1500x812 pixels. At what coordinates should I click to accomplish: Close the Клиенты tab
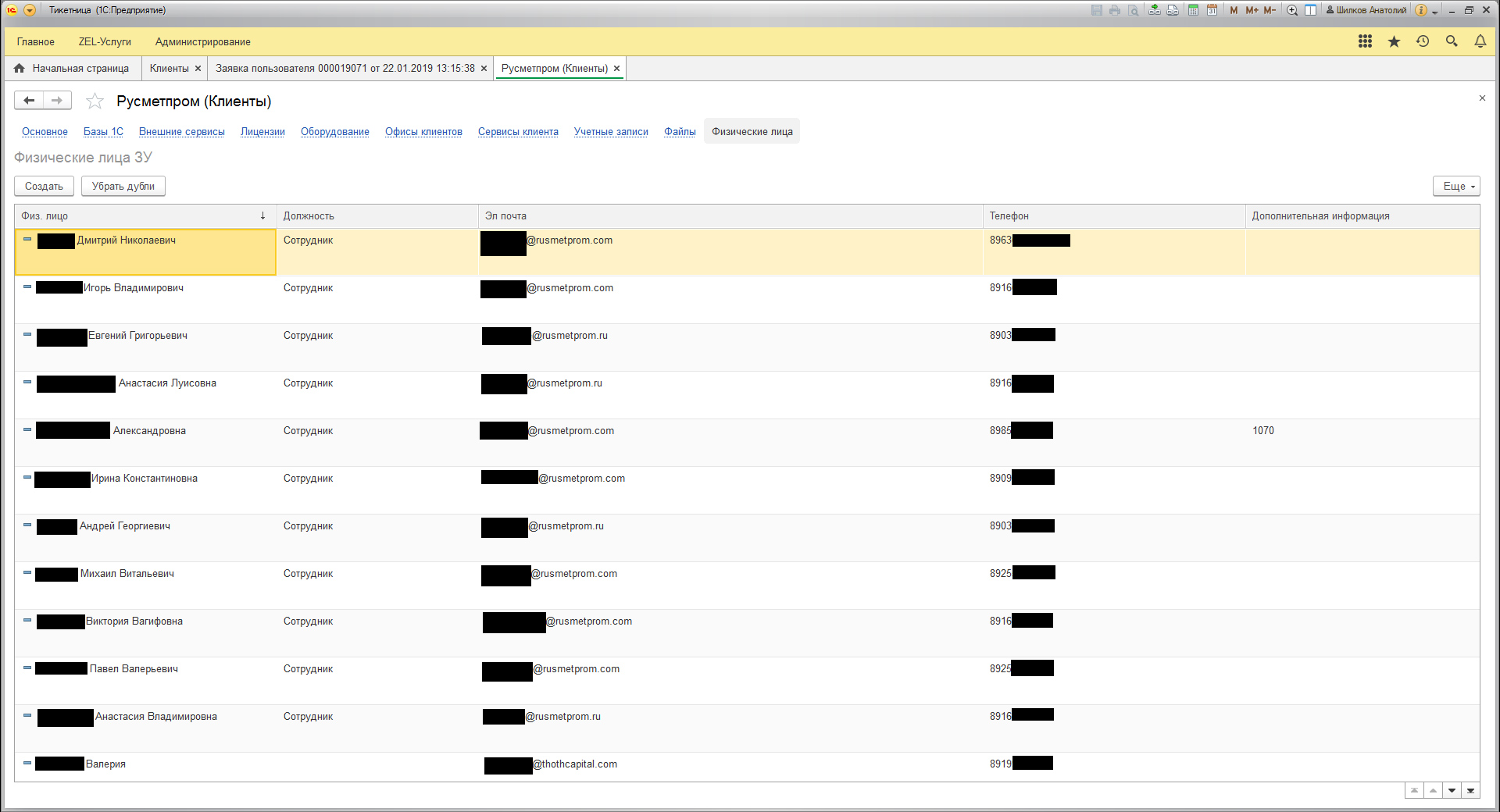point(198,69)
